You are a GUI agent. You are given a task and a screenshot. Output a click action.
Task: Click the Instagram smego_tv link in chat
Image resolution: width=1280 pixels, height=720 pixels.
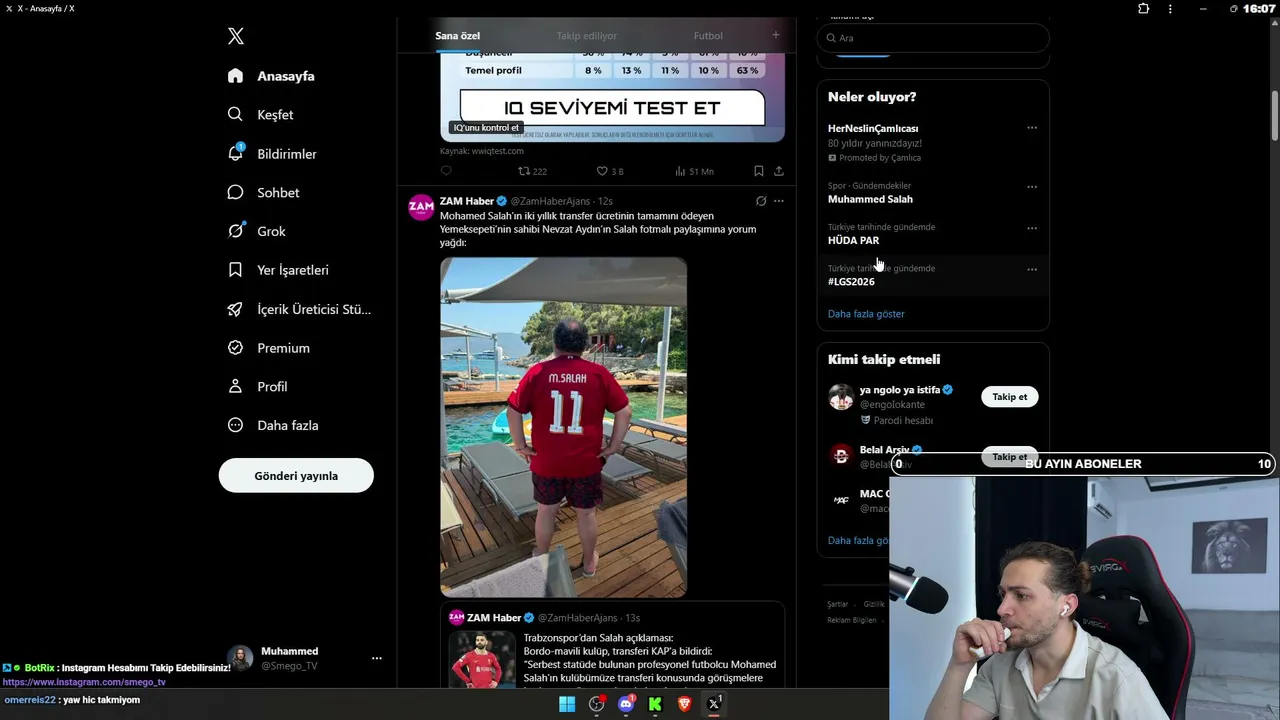tap(84, 682)
